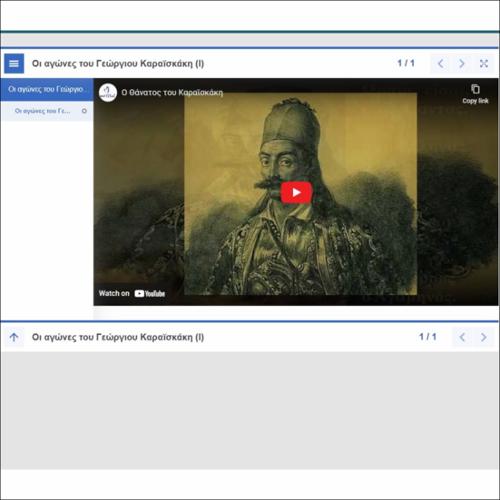Jump to top with up arrow icon
This screenshot has width=500, height=500.
(14, 337)
